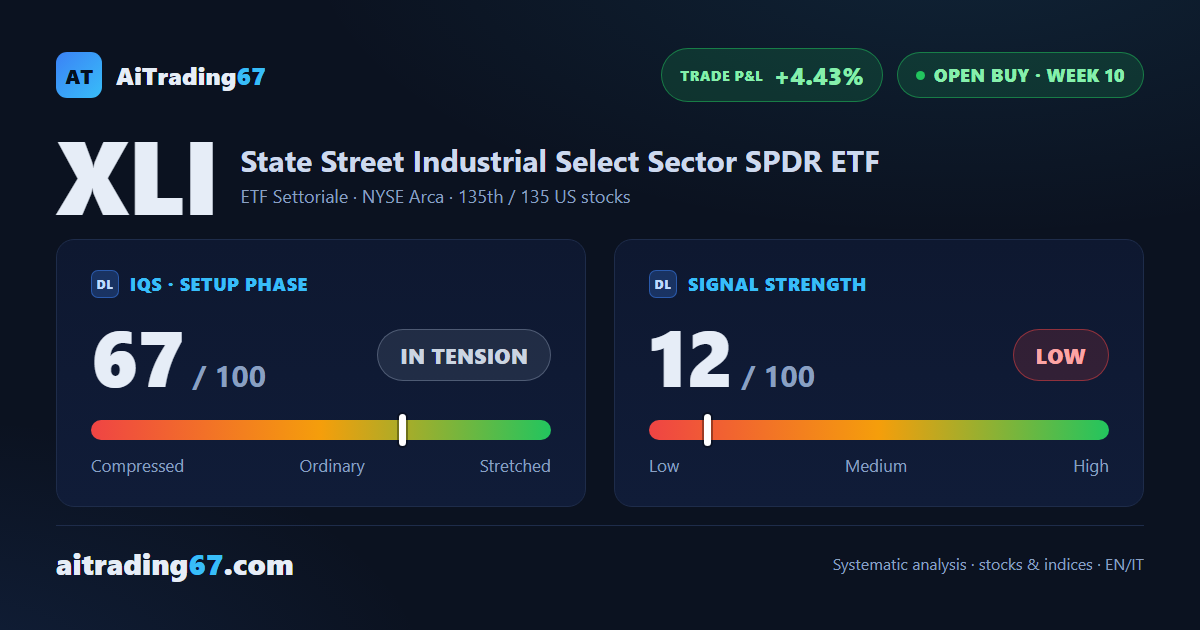The width and height of the screenshot is (1200, 630).
Task: Click the IN TENSION status badge
Action: 464,355
